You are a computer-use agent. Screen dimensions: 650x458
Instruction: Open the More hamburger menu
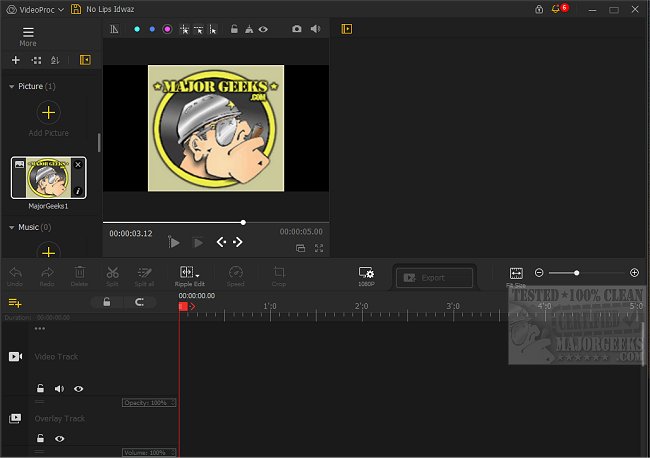(x=28, y=32)
